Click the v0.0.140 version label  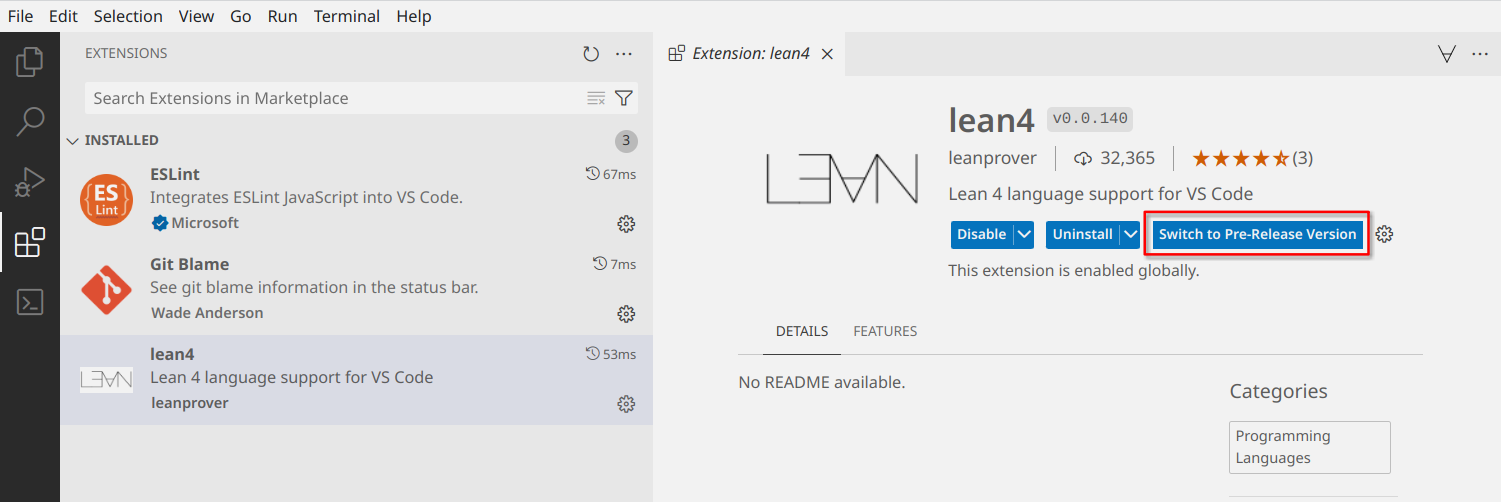tap(1089, 119)
